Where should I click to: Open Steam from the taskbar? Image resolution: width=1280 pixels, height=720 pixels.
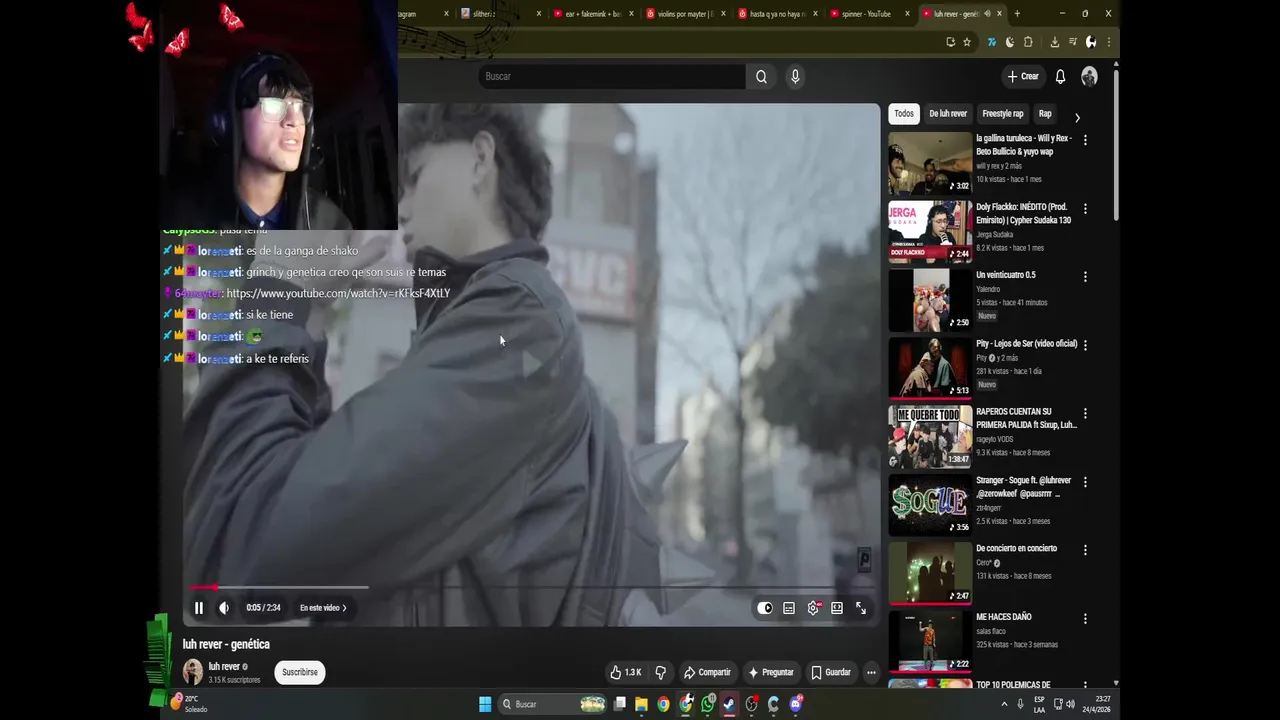729,704
